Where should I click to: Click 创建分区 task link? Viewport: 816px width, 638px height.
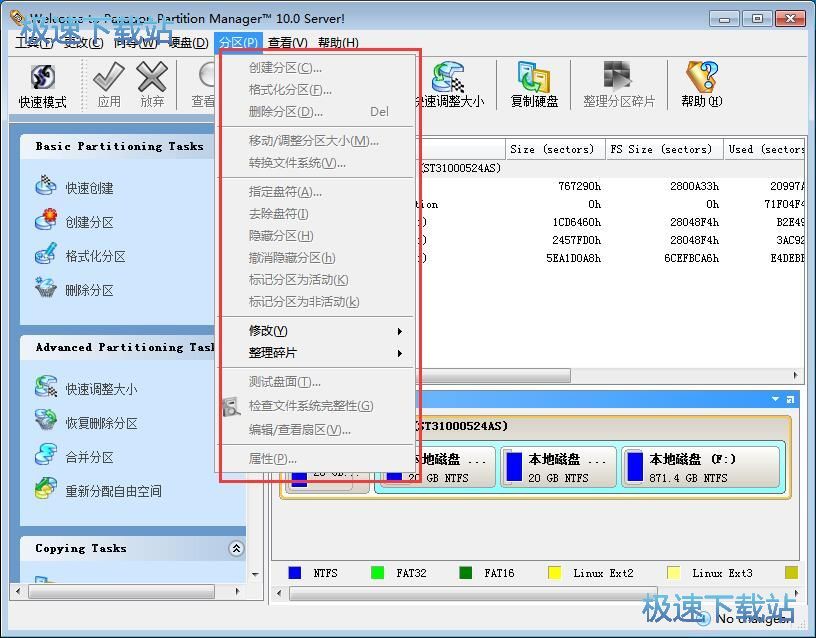coord(89,222)
